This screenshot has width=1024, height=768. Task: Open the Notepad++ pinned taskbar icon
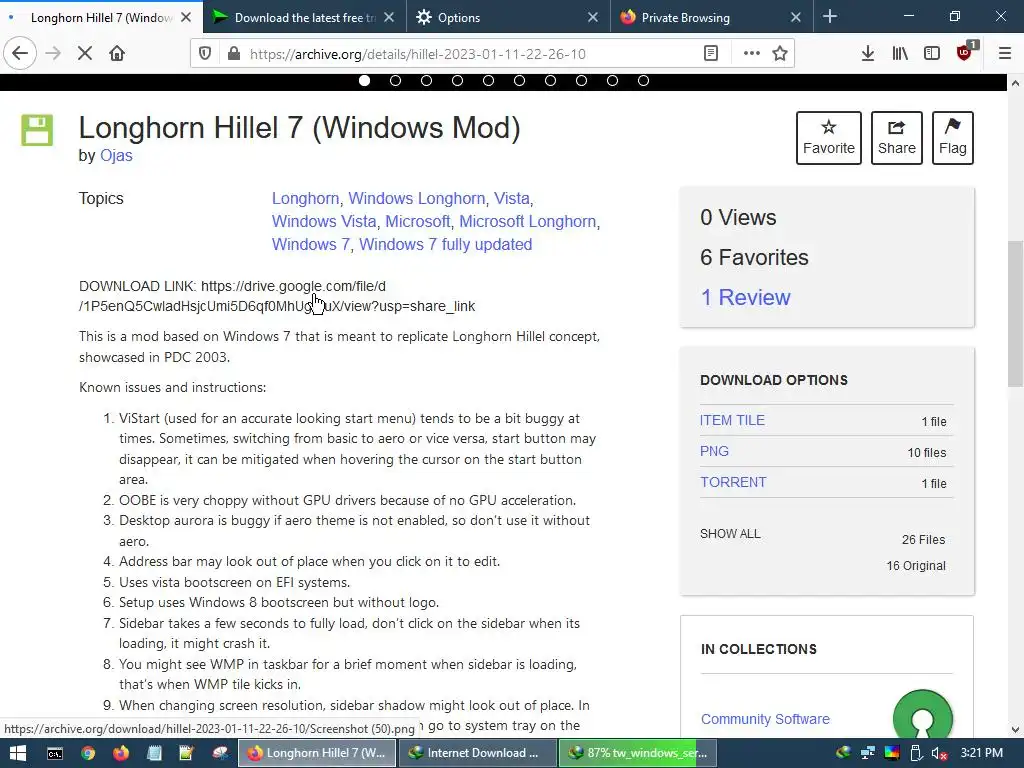pyautogui.click(x=186, y=754)
